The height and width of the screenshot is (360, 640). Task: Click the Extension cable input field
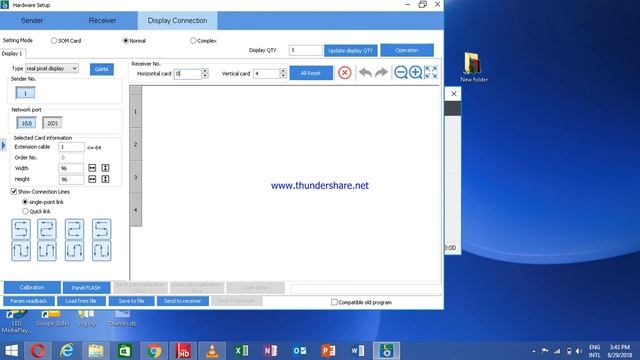(71, 147)
